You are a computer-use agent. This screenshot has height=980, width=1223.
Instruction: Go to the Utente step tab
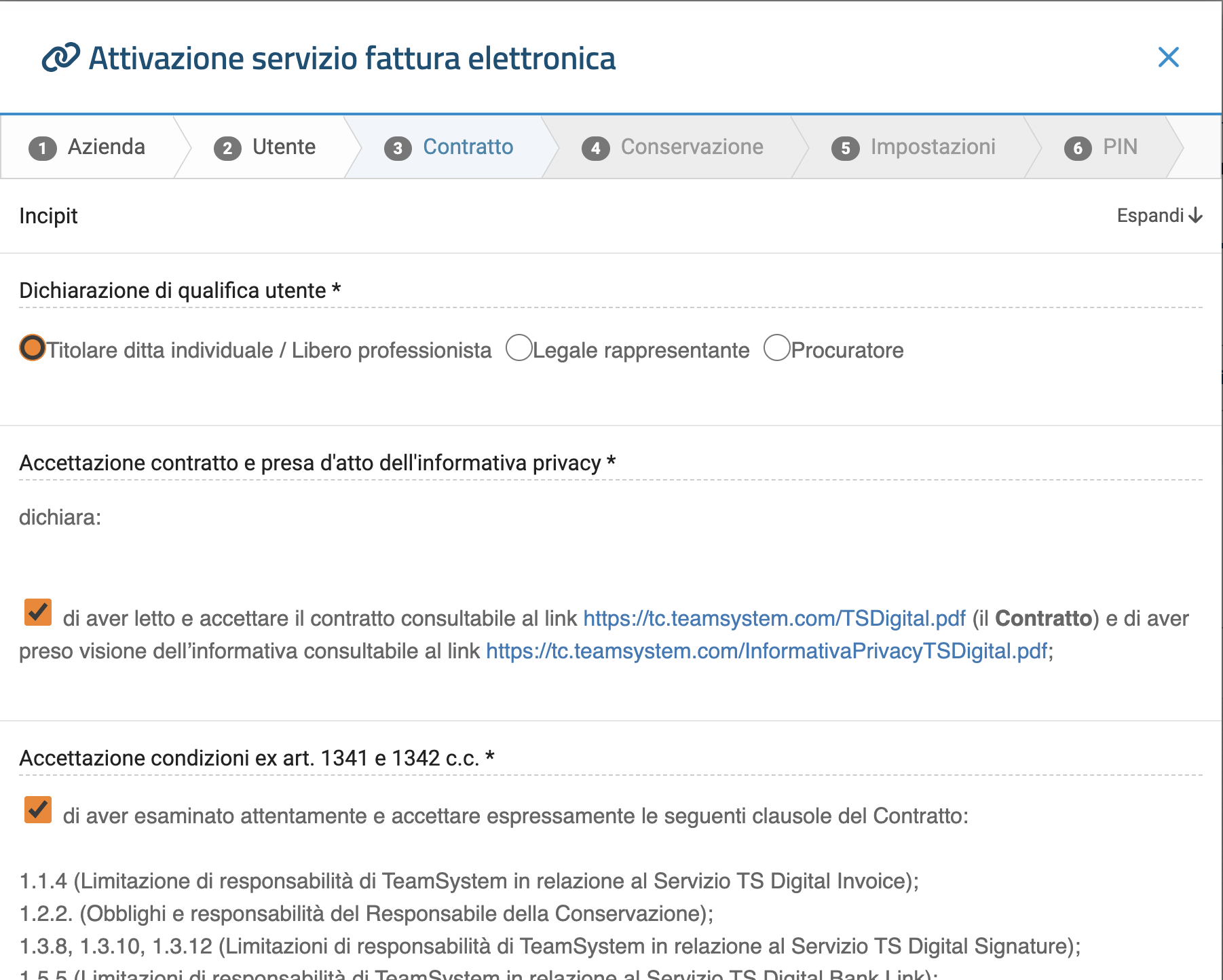pyautogui.click(x=265, y=147)
